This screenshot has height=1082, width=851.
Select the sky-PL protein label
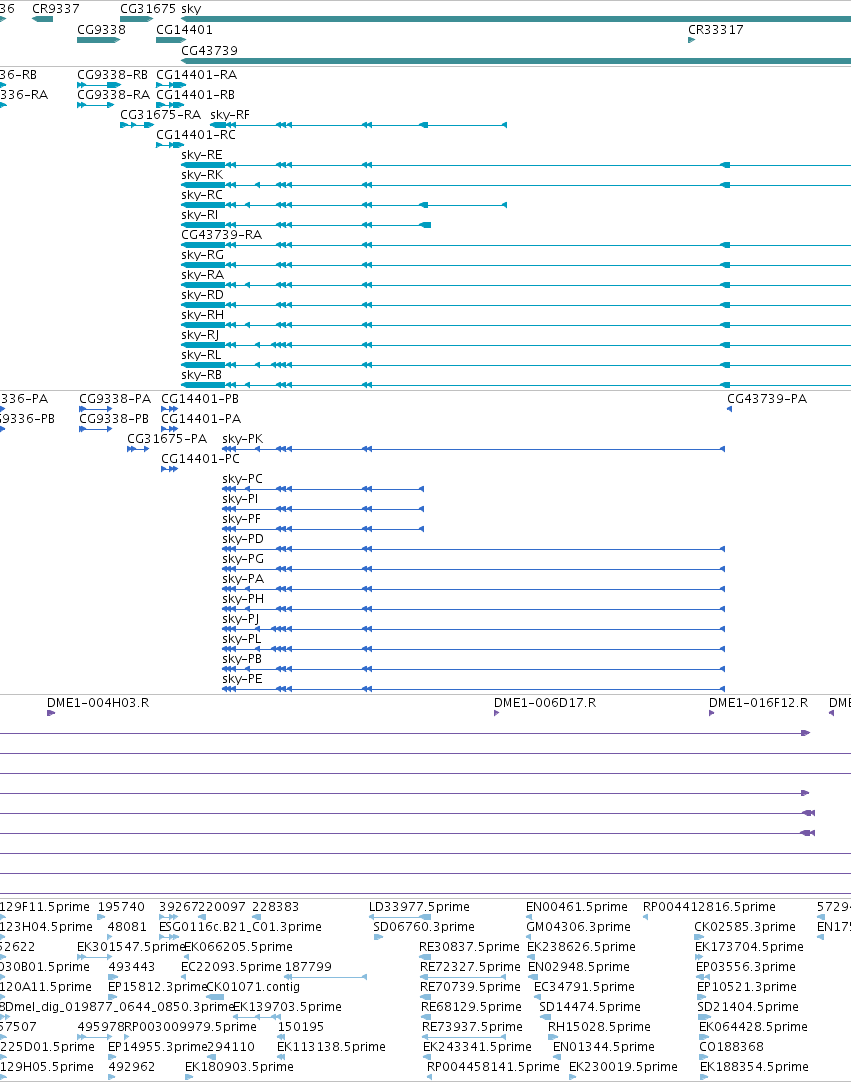tap(242, 638)
